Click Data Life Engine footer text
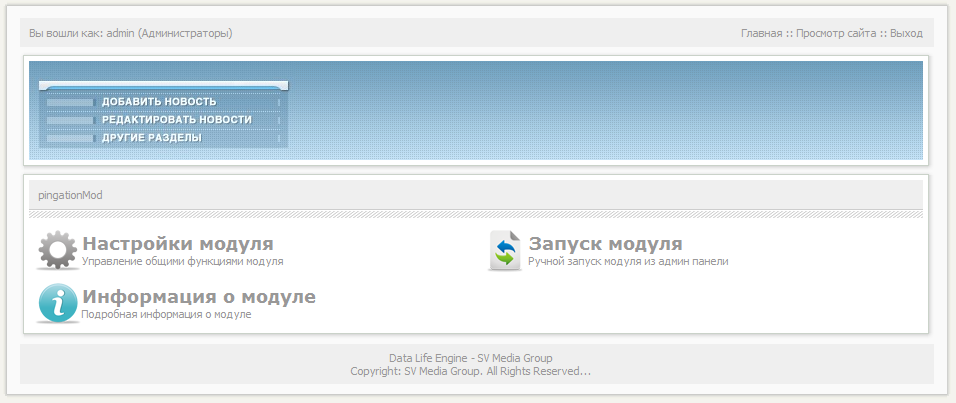Viewport: 956px width, 403px height. [471, 358]
